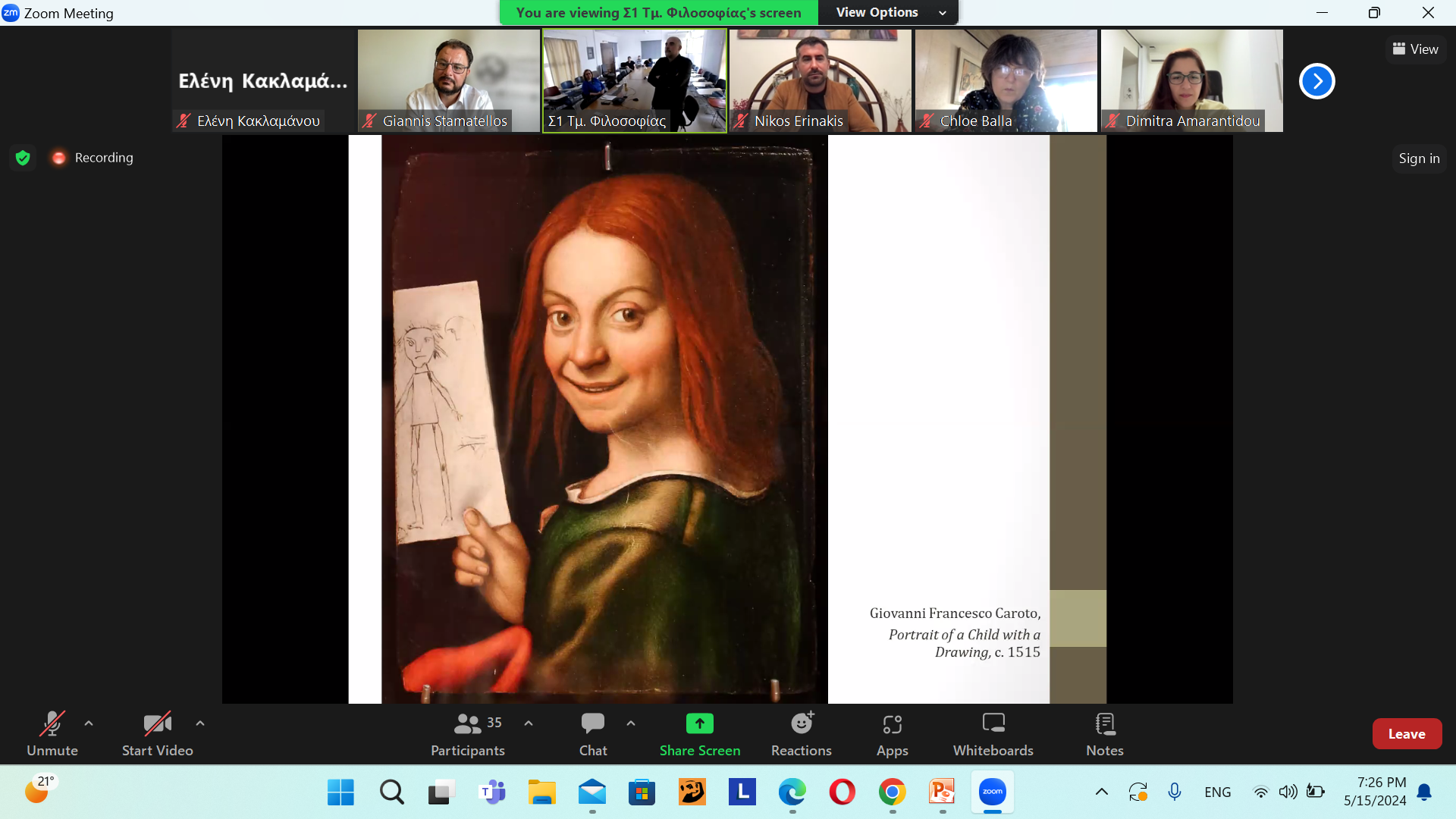The image size is (1456, 819).
Task: Open audio options arrow next to Unmute
Action: pos(89,723)
